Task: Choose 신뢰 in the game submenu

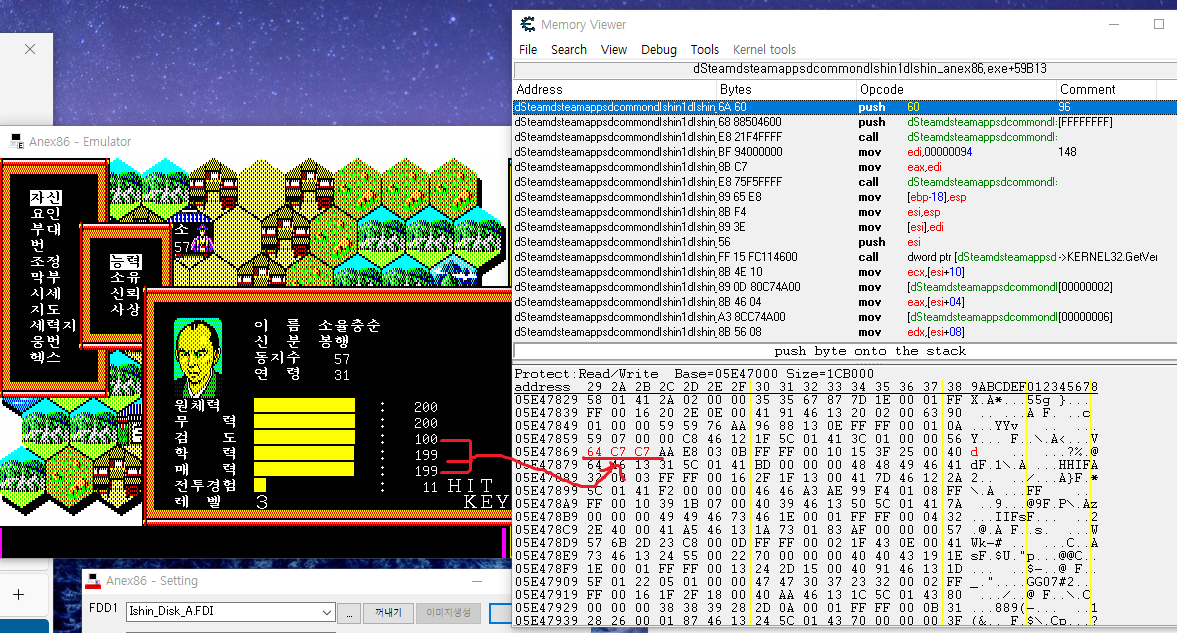Action: tap(125, 293)
